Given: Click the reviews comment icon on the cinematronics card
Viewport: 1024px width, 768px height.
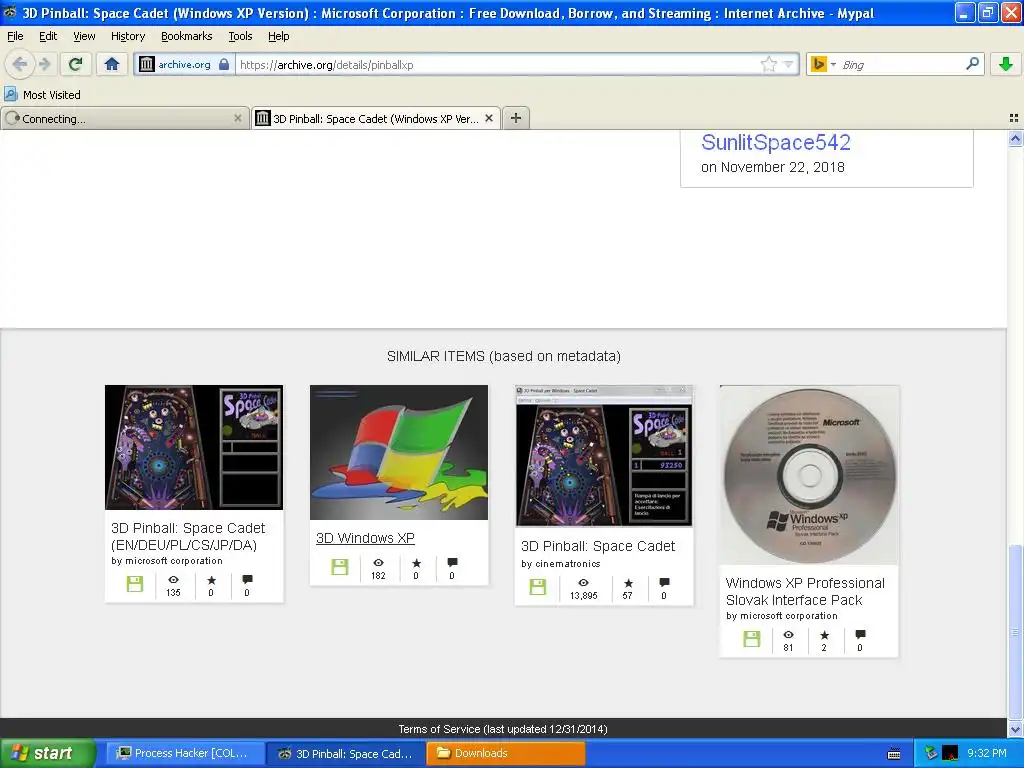Looking at the screenshot, I should pos(664,583).
